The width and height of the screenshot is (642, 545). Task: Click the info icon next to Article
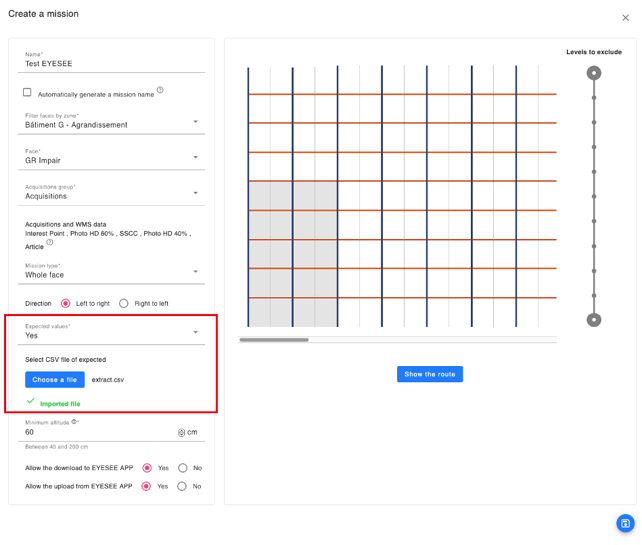coord(50,242)
